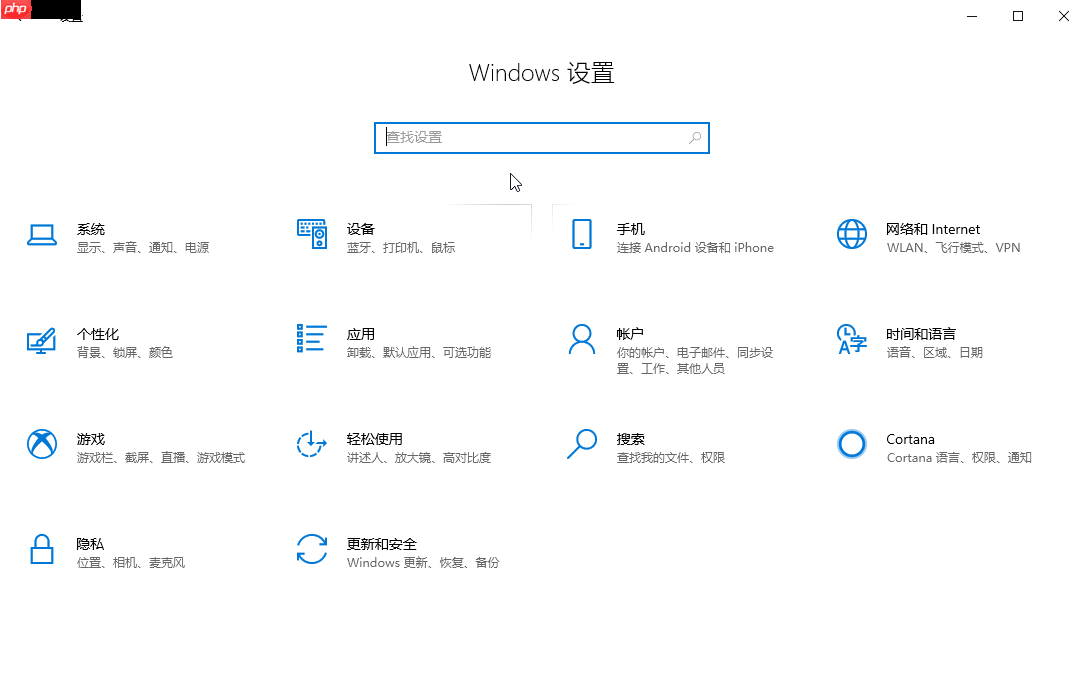Click the text 查找我的文件、权限
The image size is (1085, 689).
point(671,458)
